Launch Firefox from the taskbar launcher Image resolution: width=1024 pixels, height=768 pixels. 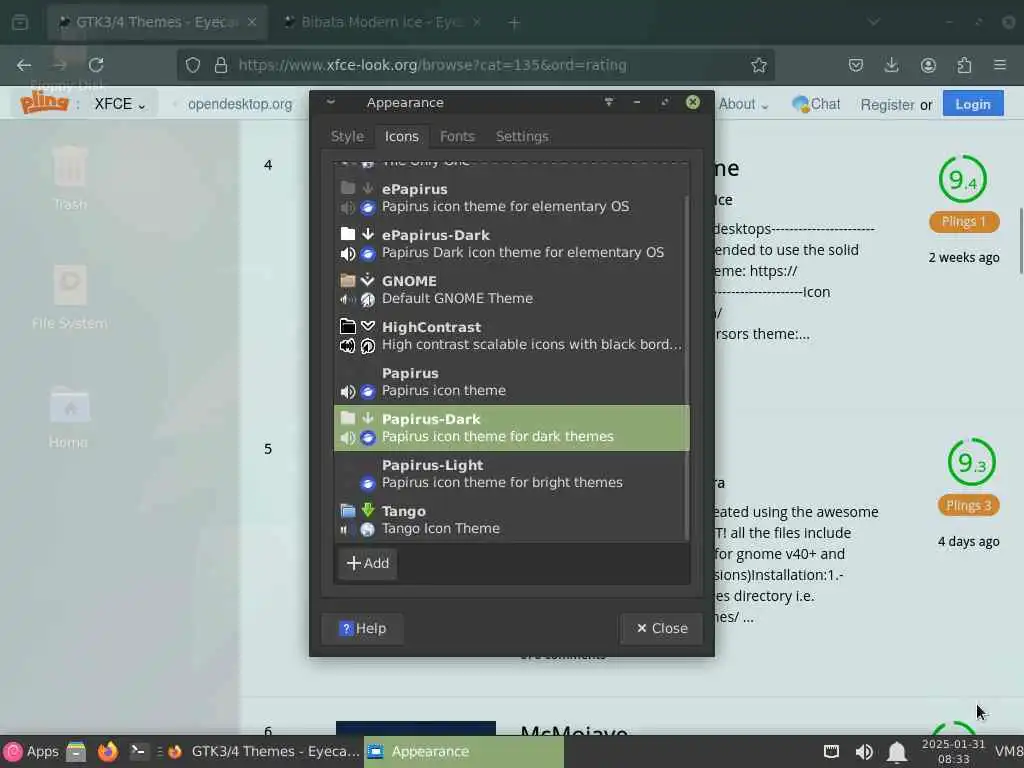pyautogui.click(x=108, y=752)
